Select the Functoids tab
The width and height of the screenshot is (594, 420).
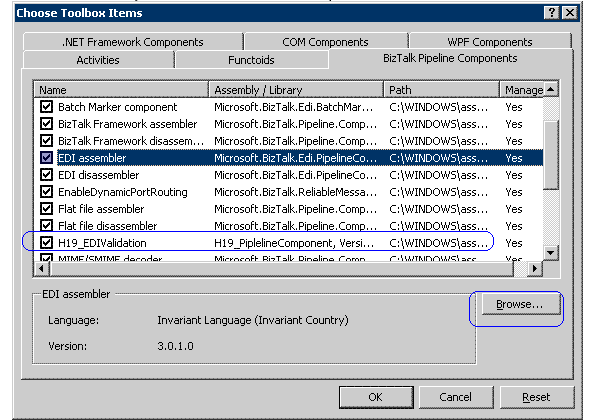251,60
